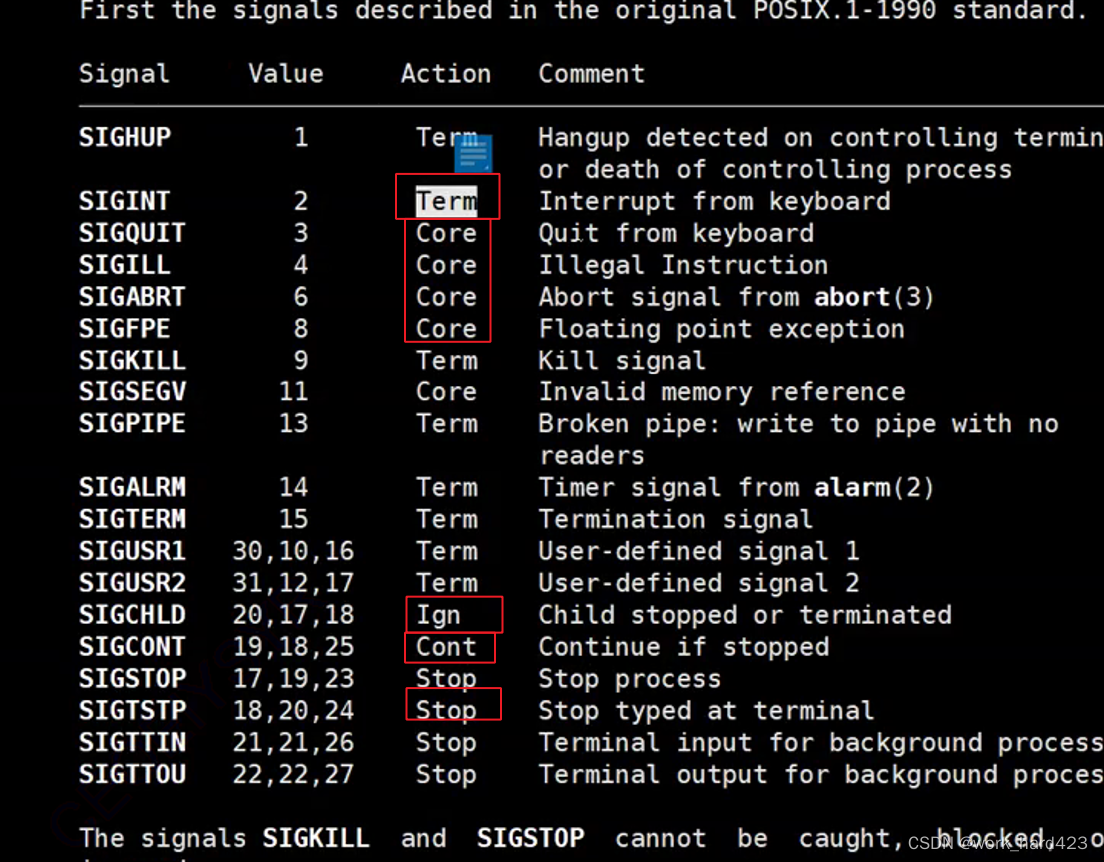Click the 'Child stopped or terminated' comment

(x=745, y=616)
